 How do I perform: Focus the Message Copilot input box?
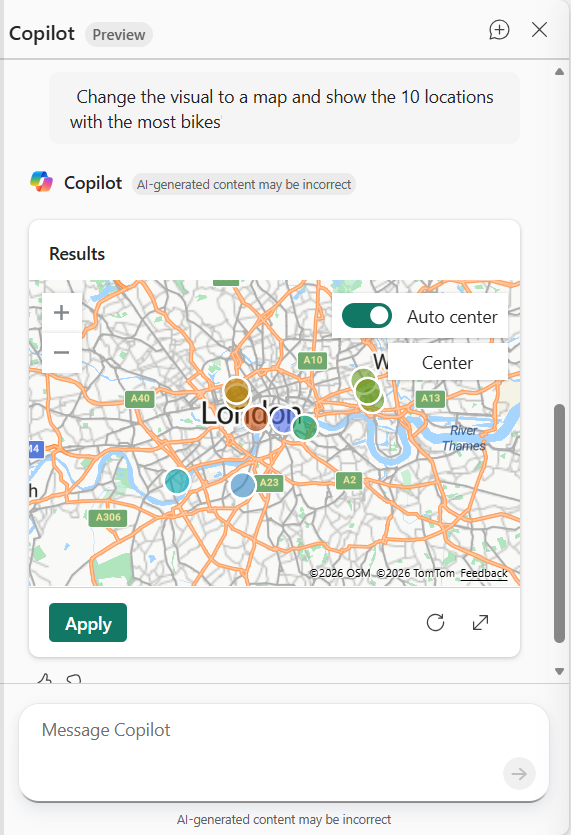click(x=283, y=752)
